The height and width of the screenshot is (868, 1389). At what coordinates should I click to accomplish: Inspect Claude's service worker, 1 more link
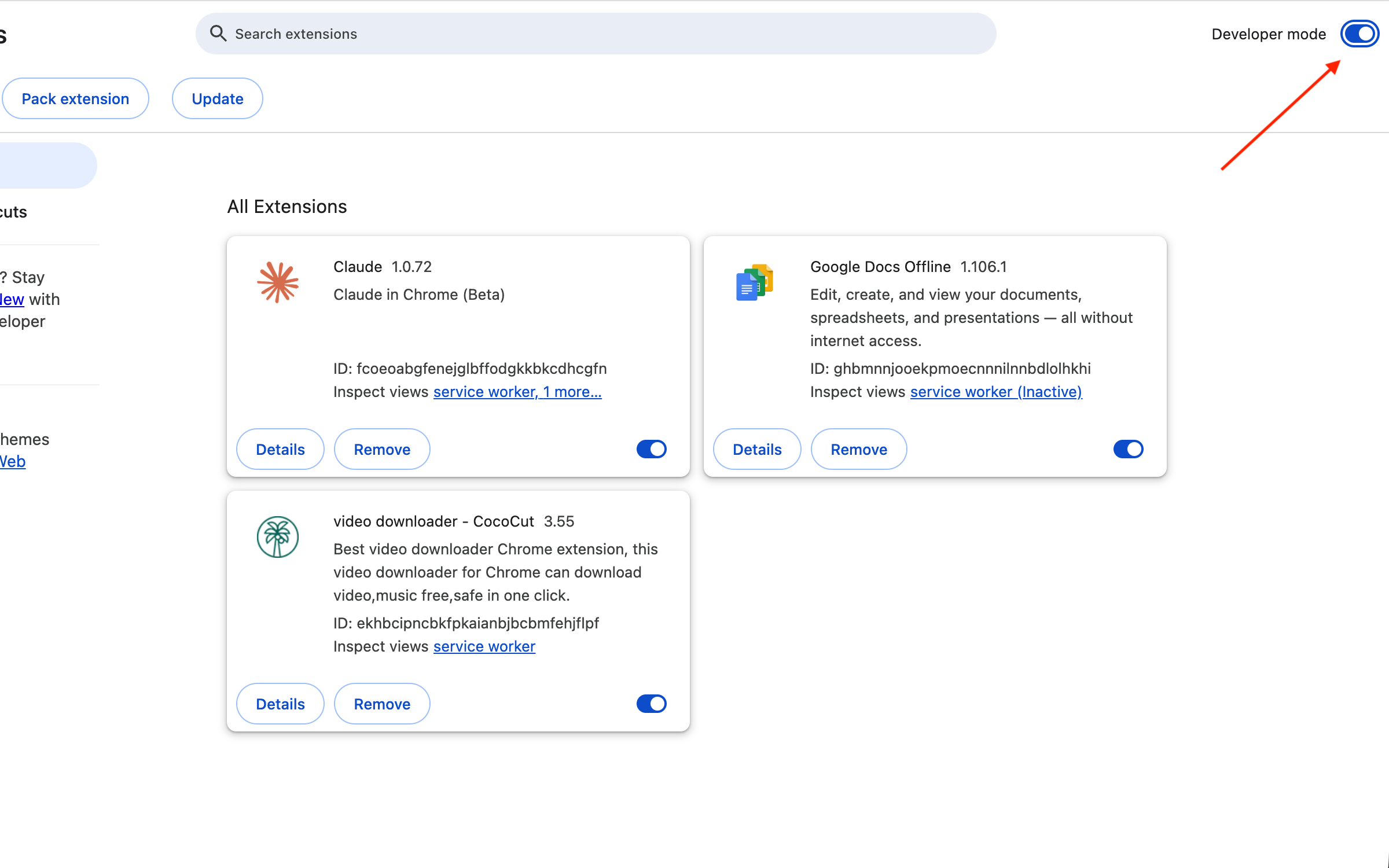point(517,392)
